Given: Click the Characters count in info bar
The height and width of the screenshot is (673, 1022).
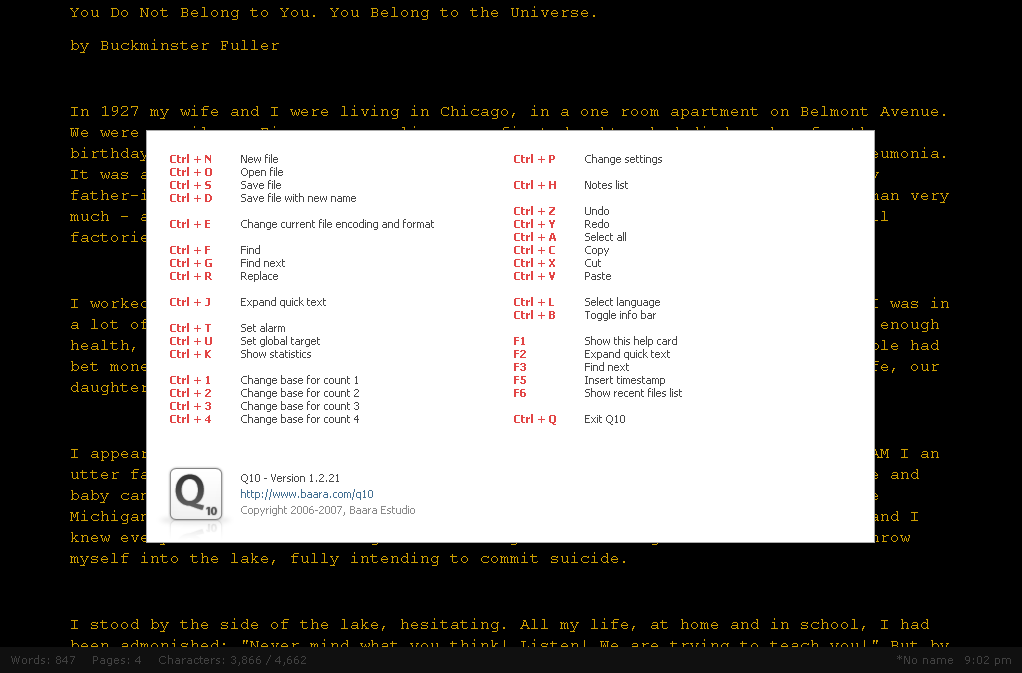Looking at the screenshot, I should (x=232, y=660).
